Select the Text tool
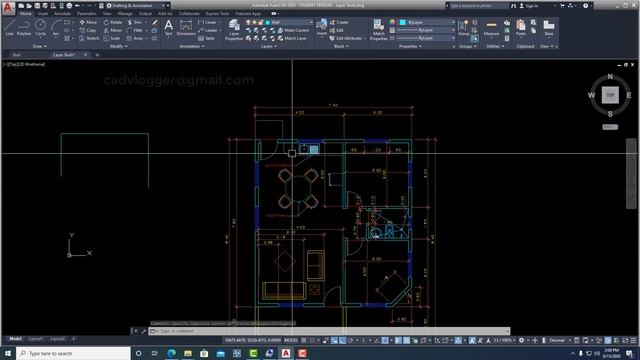The height and width of the screenshot is (360, 640). click(169, 28)
